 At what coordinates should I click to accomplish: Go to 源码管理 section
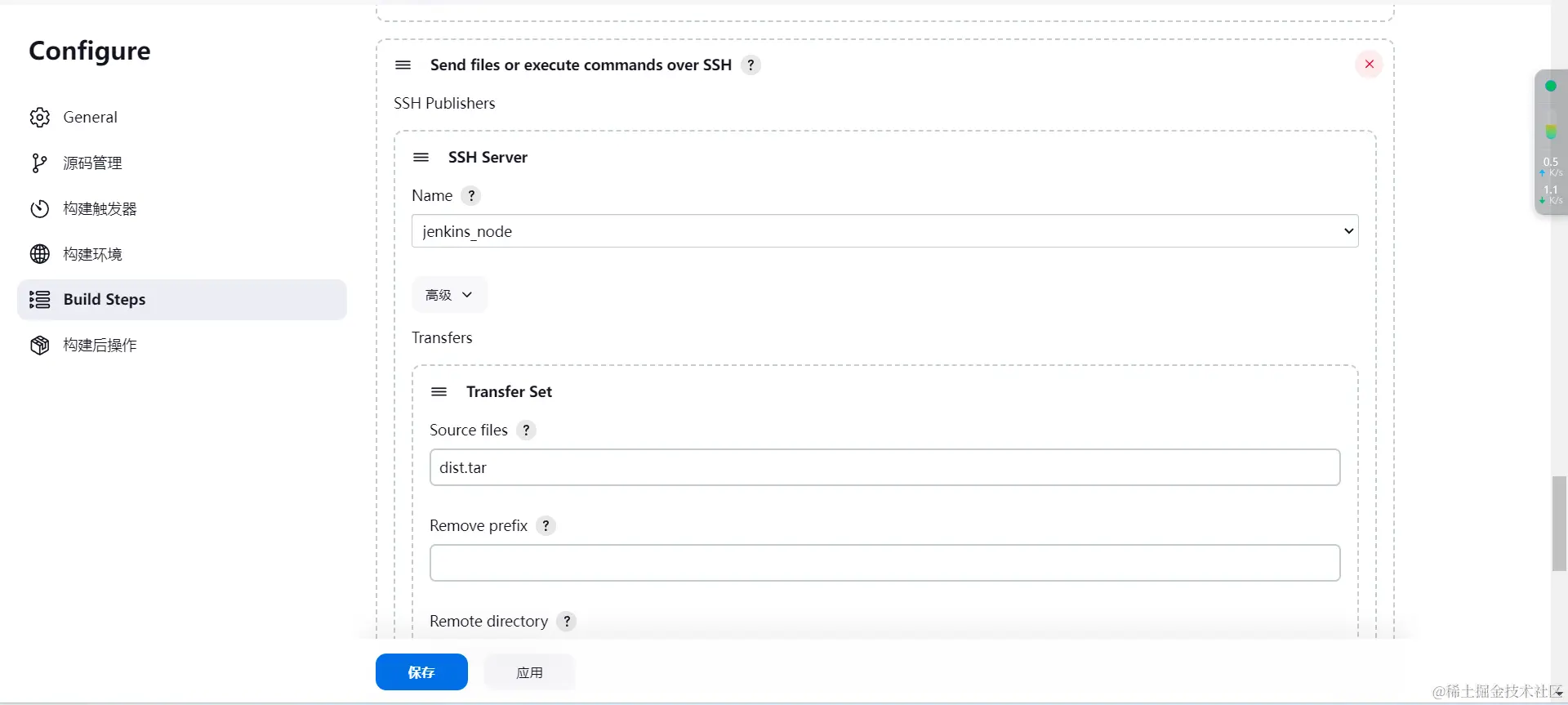point(181,163)
